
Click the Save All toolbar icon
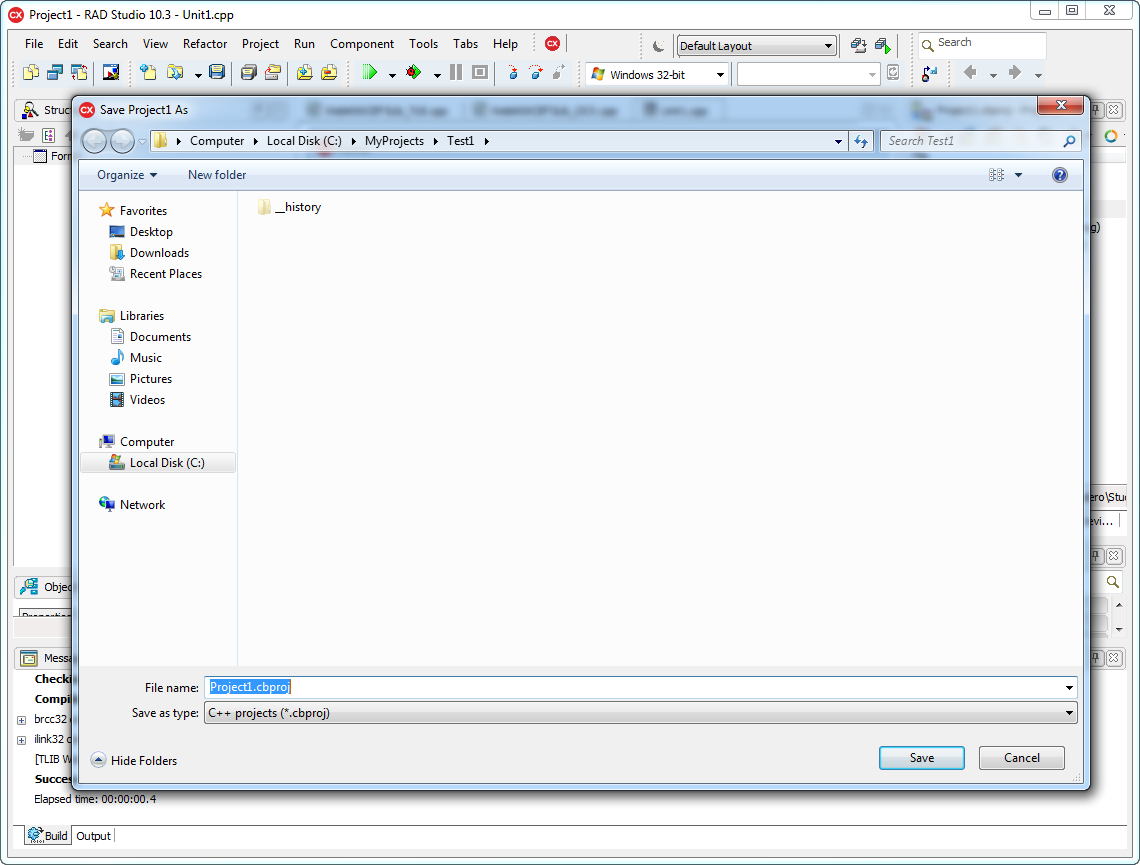[249, 73]
